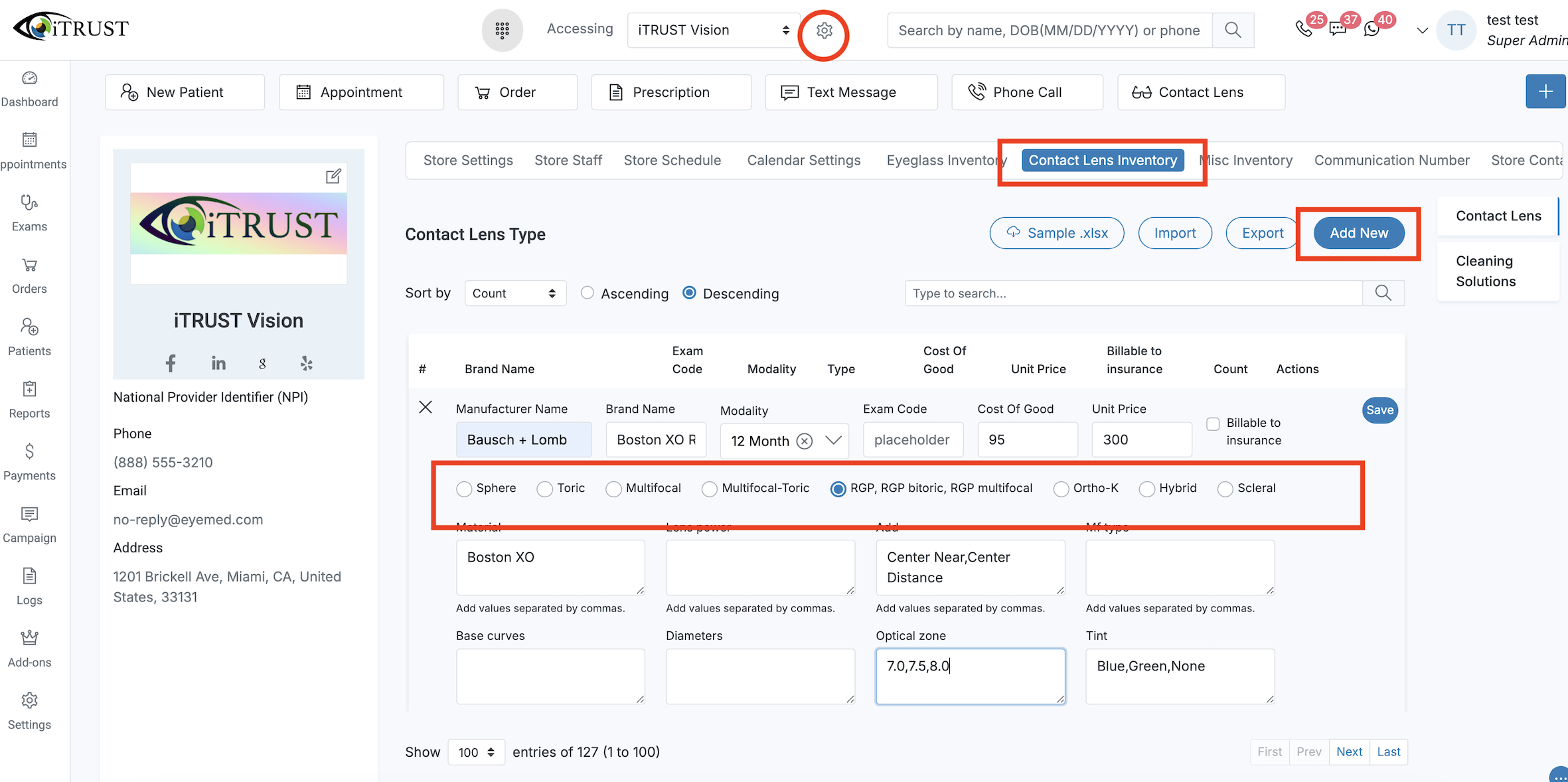Image resolution: width=1568 pixels, height=782 pixels.
Task: Check the Billable to insurance checkbox
Action: click(1213, 424)
